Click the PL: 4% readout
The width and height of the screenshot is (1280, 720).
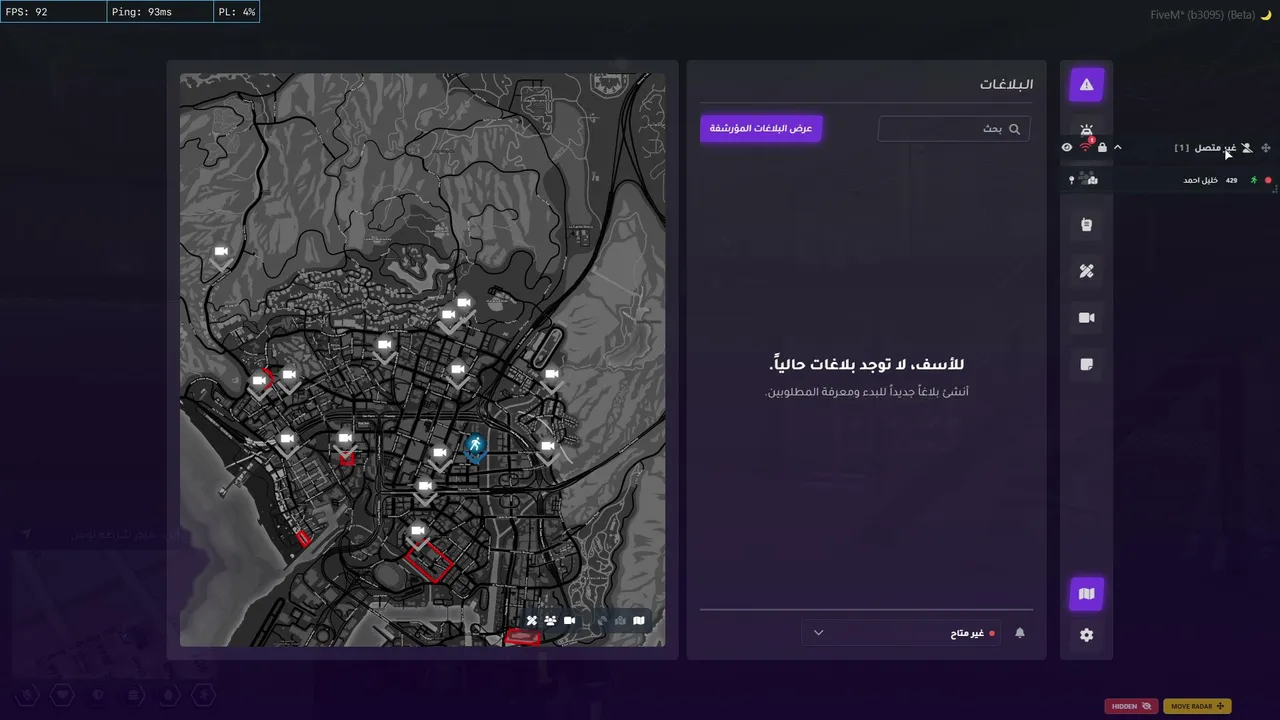237,12
